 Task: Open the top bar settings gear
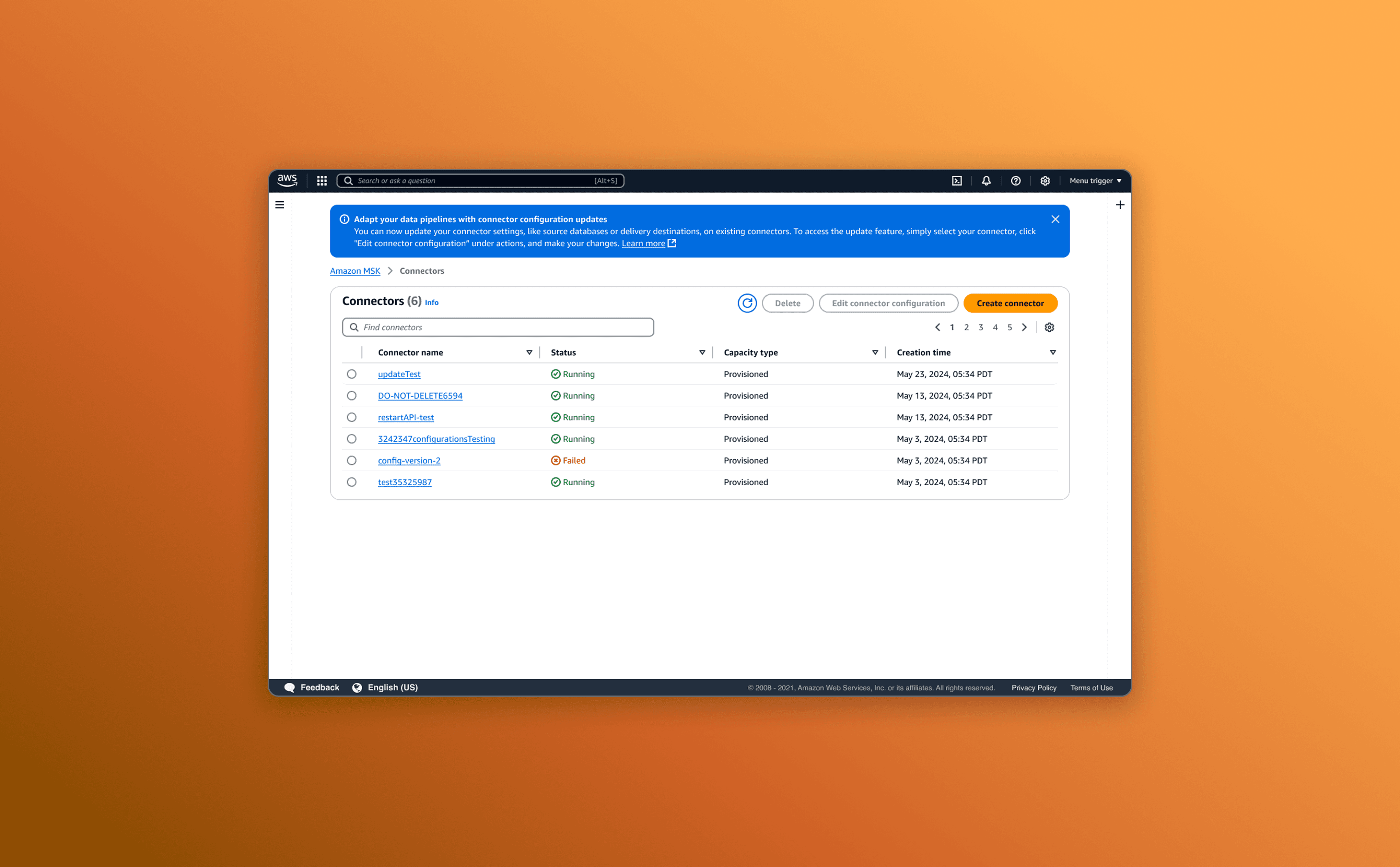point(1045,181)
